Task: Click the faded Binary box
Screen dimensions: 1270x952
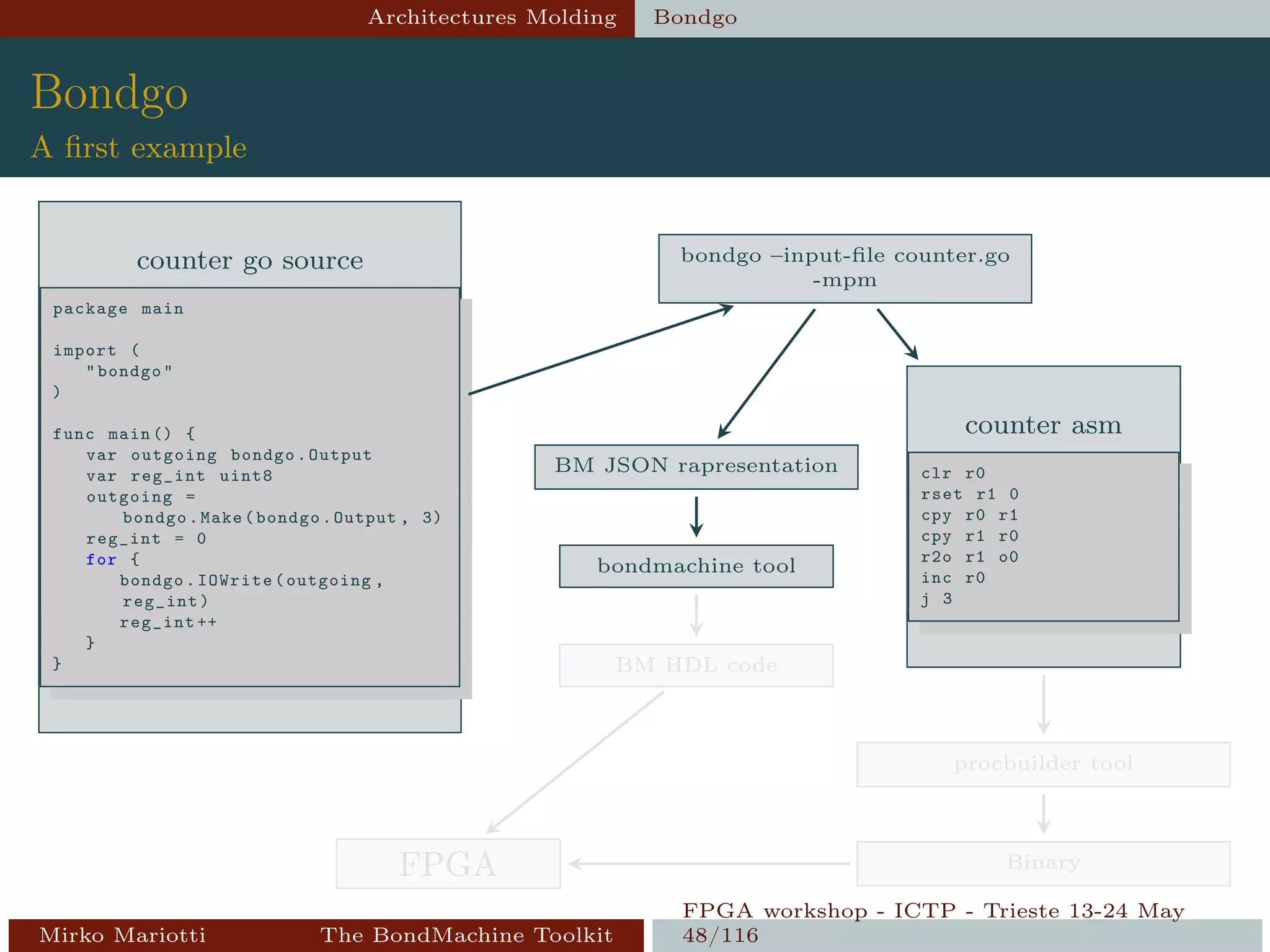Action: pyautogui.click(x=1043, y=863)
